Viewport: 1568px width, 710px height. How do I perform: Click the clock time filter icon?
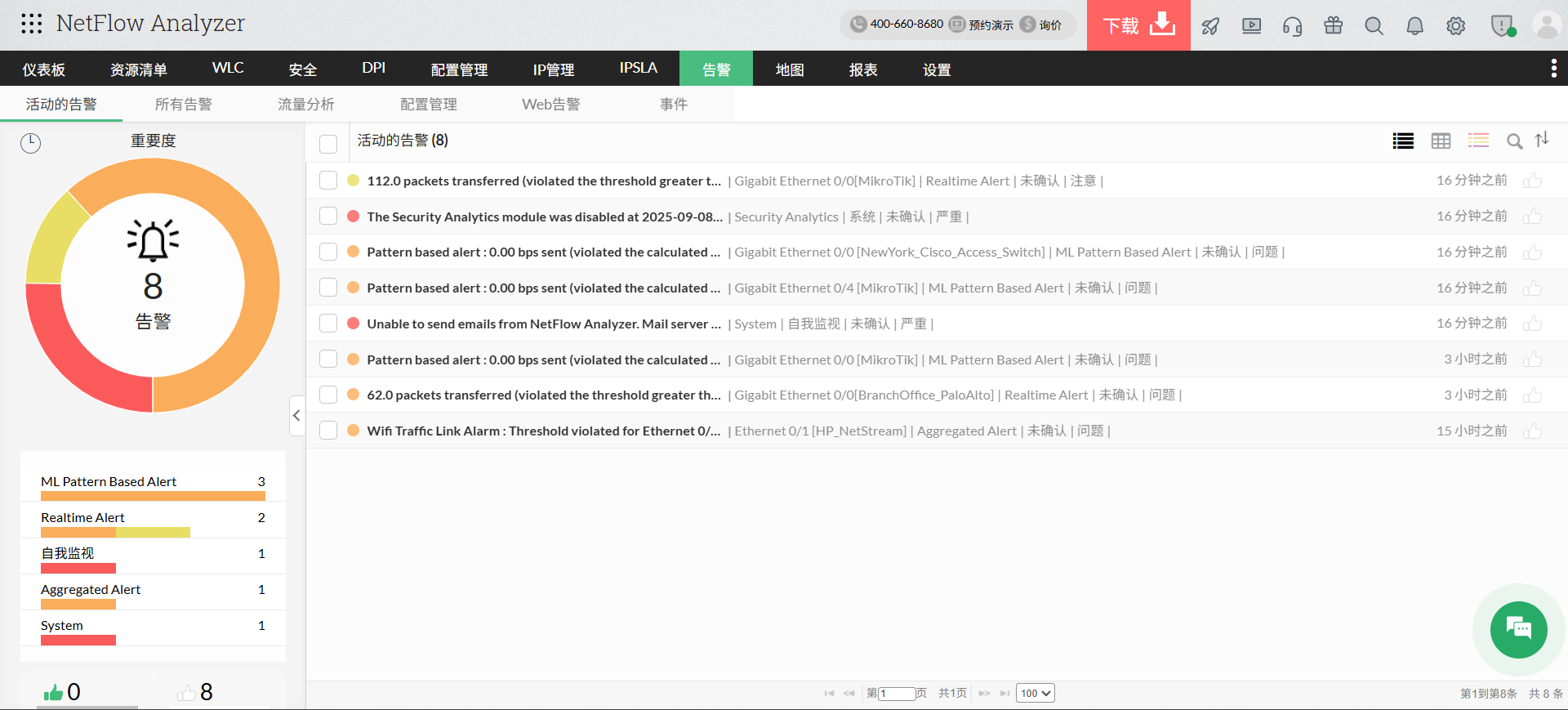(30, 143)
